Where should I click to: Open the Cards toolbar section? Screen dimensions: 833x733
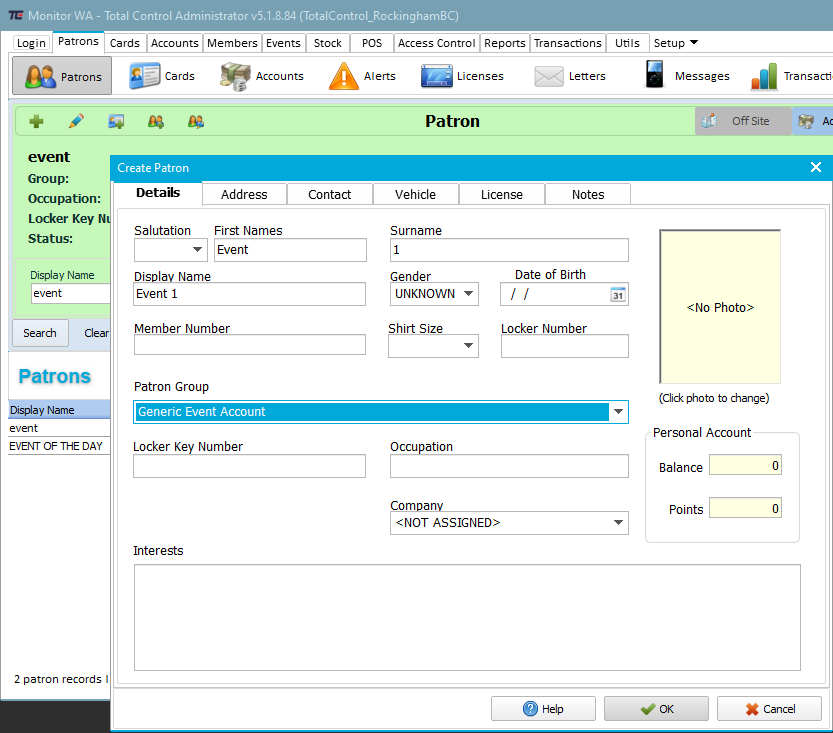click(x=162, y=76)
